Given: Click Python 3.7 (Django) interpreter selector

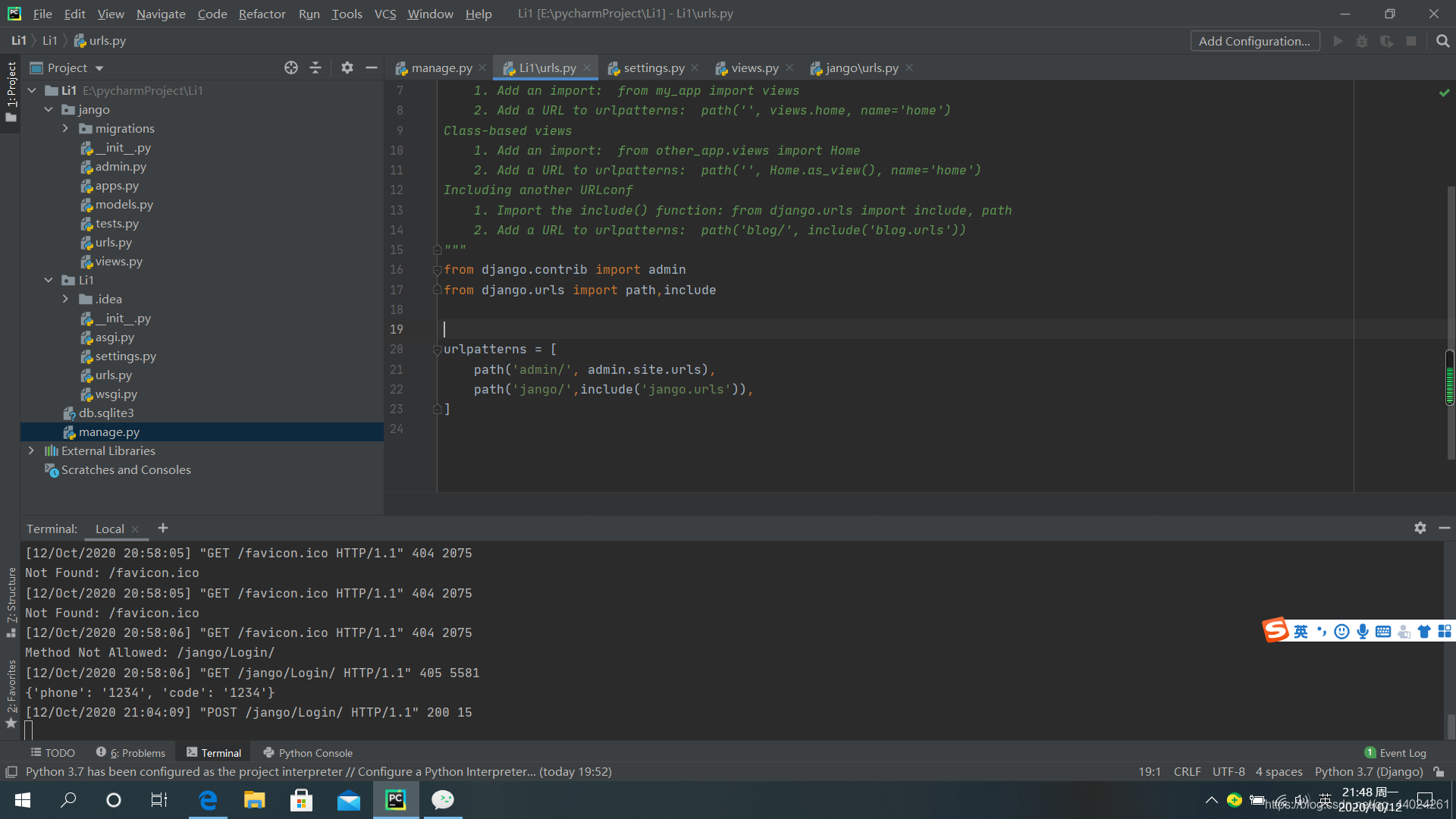Looking at the screenshot, I should (1369, 772).
